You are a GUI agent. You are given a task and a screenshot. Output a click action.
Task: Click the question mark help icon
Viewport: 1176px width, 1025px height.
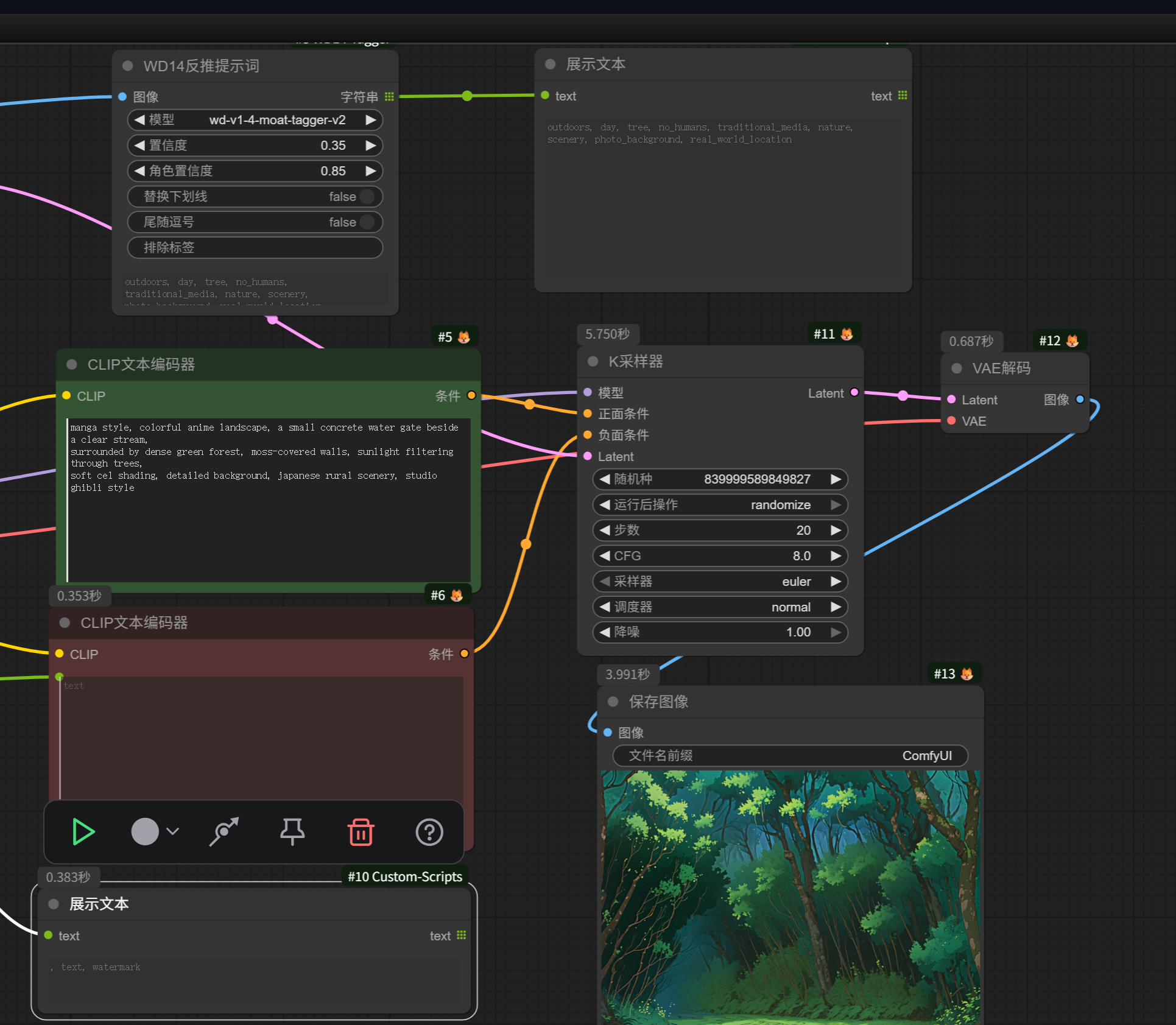(x=429, y=832)
